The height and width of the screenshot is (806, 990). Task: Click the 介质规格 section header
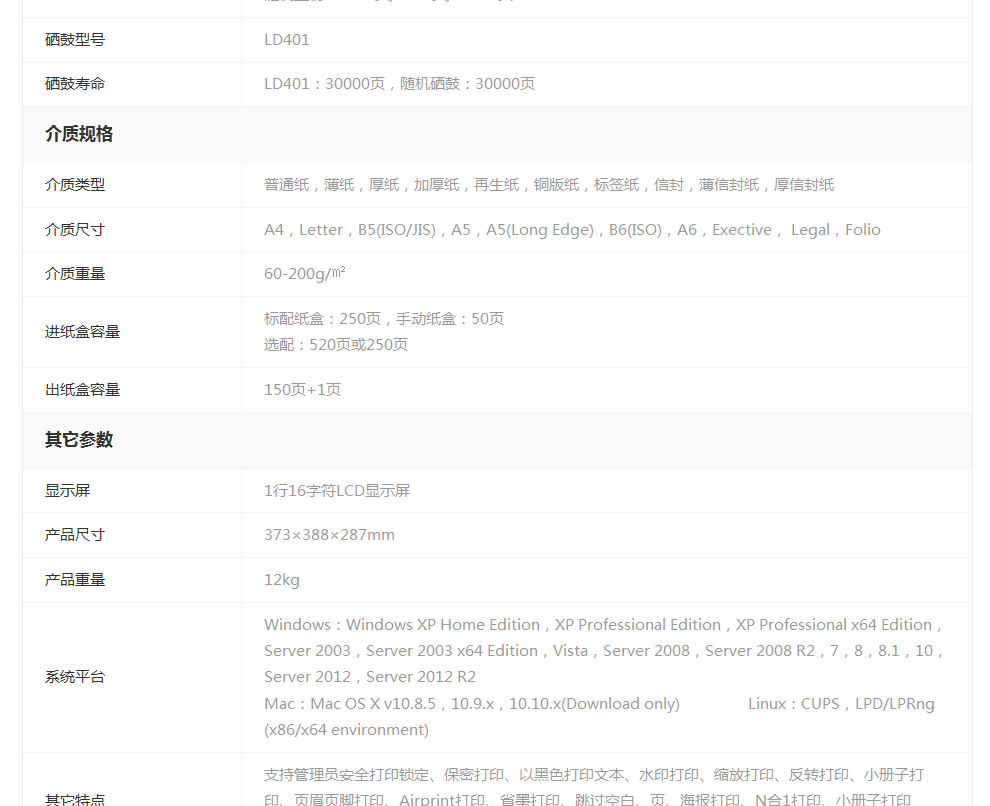(79, 134)
